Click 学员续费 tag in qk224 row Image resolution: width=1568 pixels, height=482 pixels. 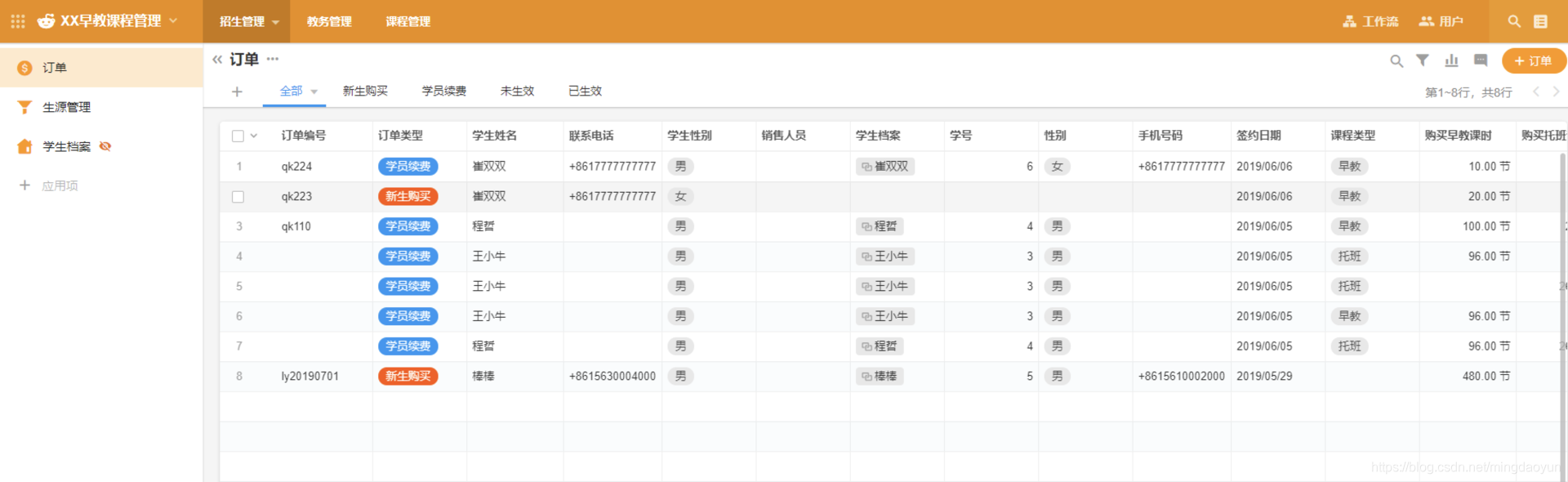408,167
